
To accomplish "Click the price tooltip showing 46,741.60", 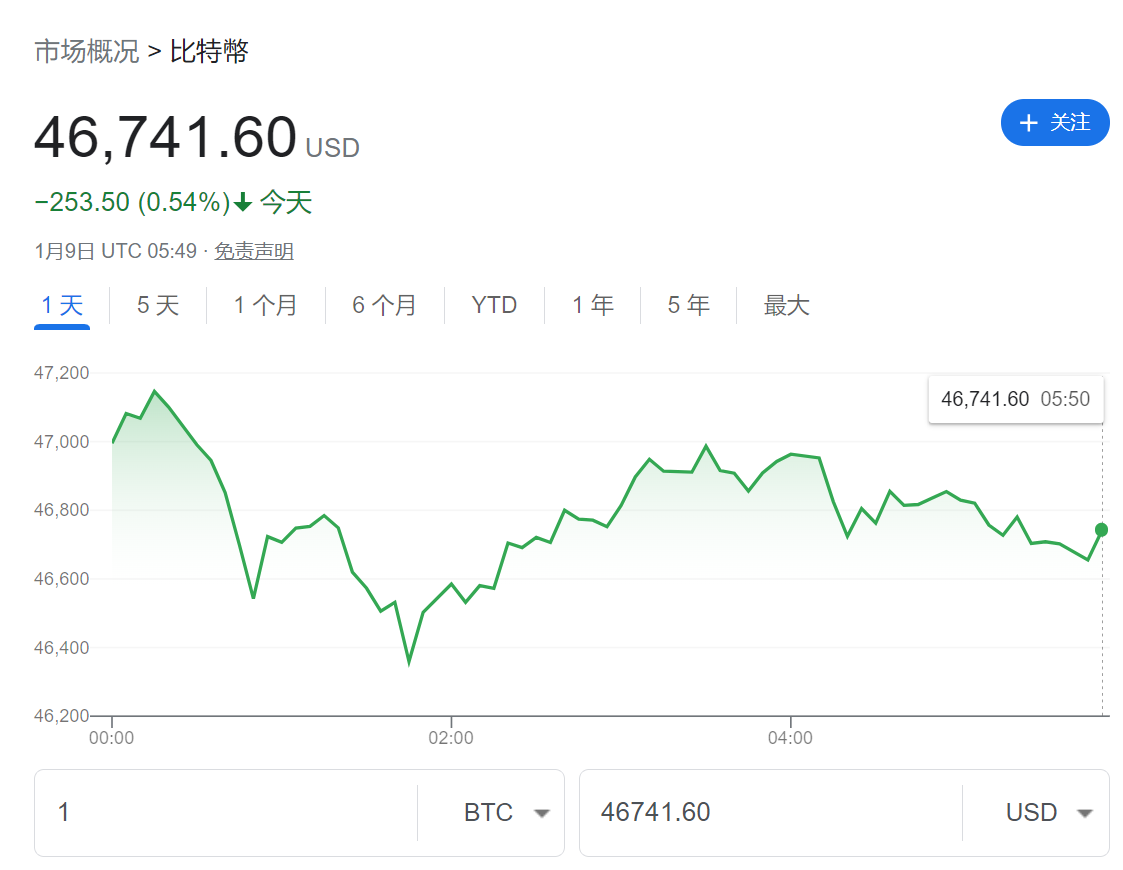I will coord(1015,398).
